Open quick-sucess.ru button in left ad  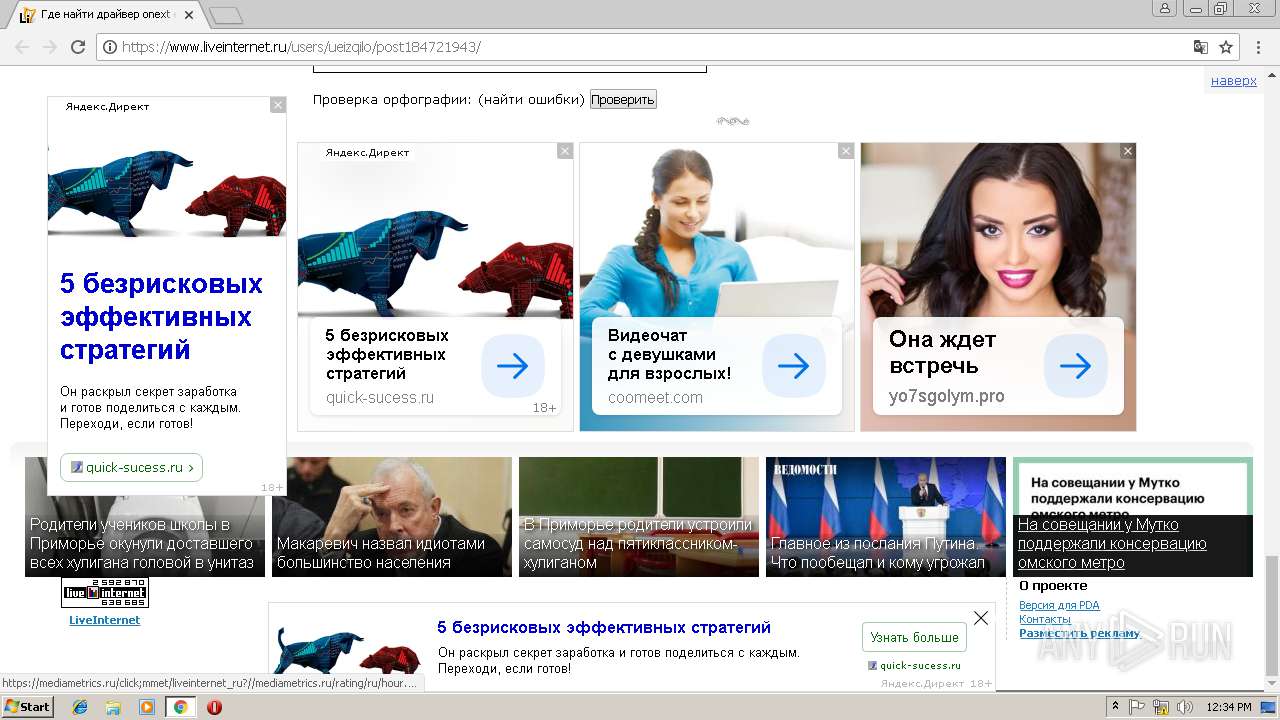click(x=131, y=467)
